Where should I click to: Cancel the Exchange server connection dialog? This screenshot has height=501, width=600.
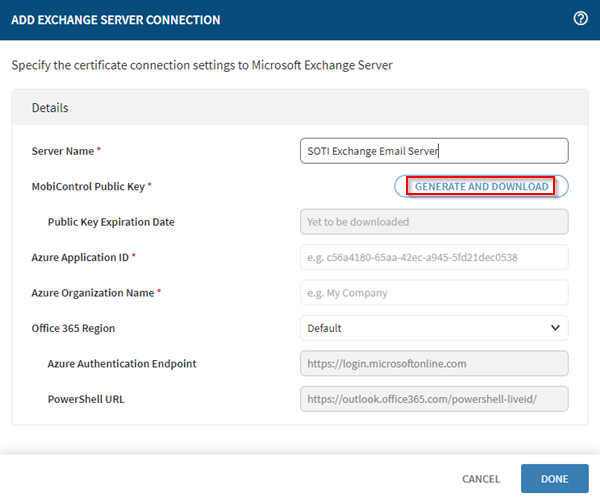481,479
